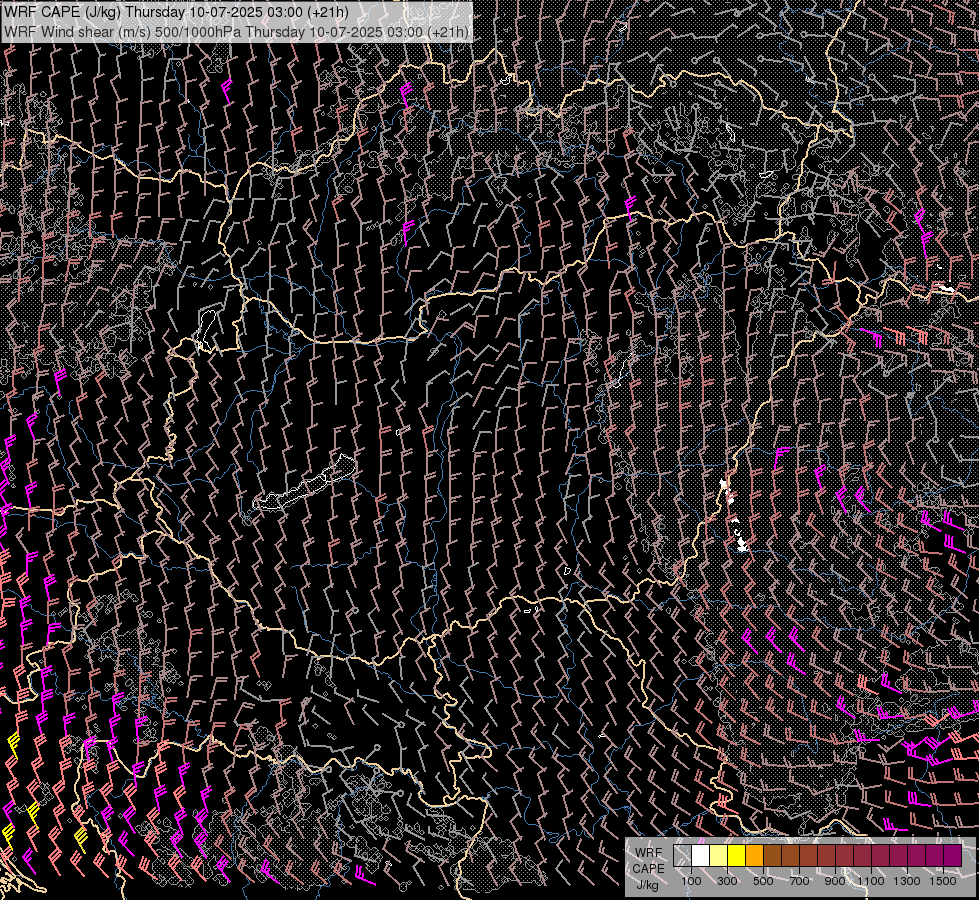979x900 pixels.
Task: Select the bright yellow legend swatch
Action: pyautogui.click(x=737, y=855)
